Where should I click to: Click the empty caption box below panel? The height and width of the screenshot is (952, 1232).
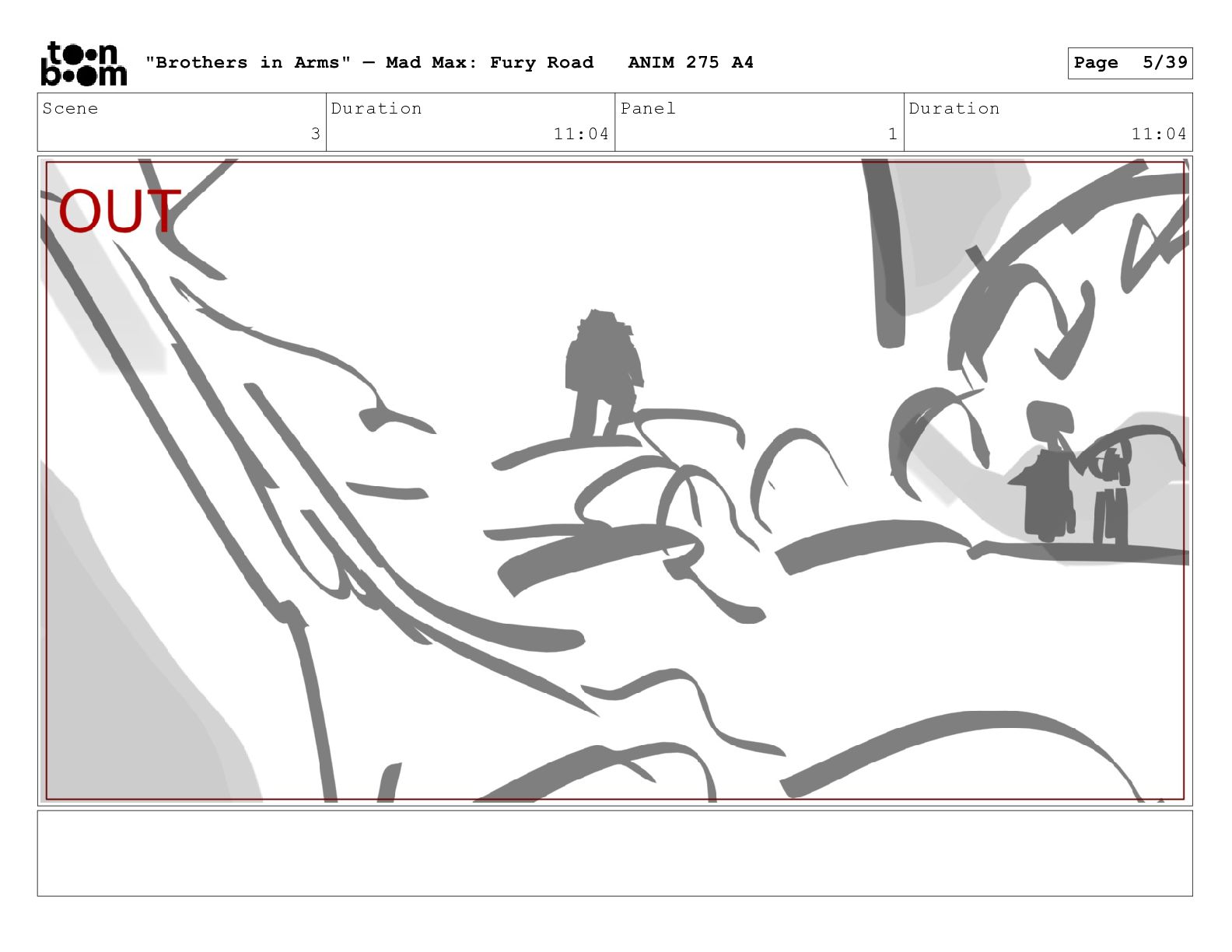[x=614, y=853]
